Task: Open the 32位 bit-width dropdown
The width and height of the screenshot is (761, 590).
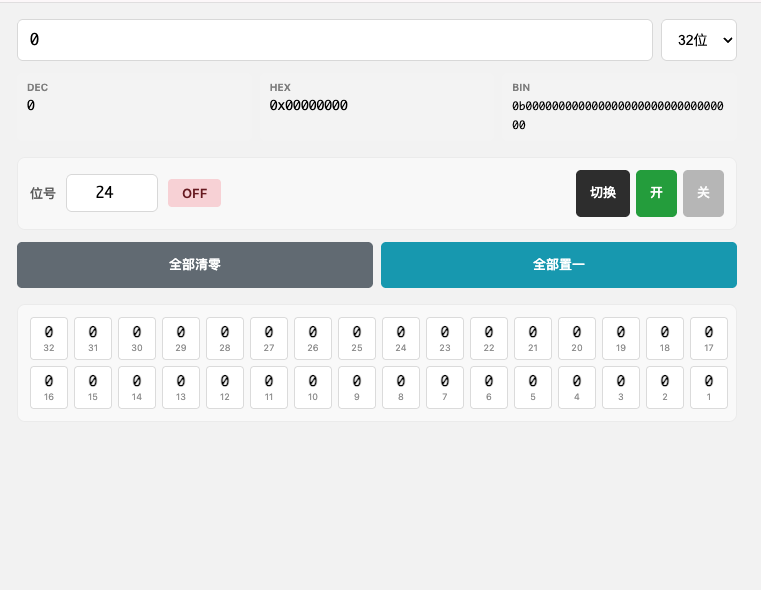Action: [x=699, y=40]
